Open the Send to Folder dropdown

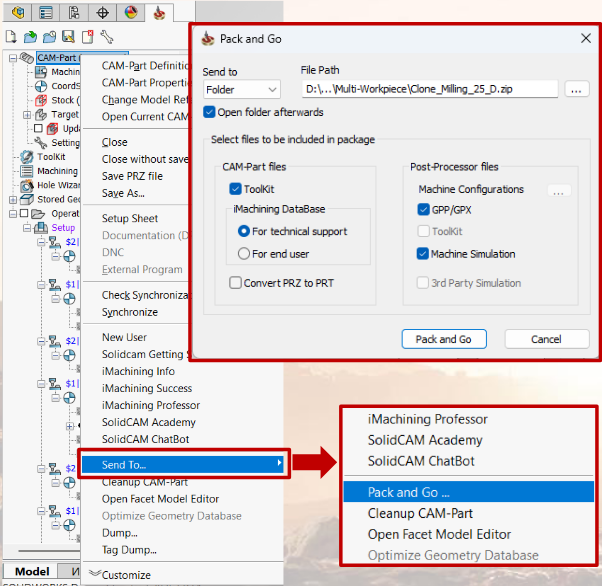click(242, 90)
